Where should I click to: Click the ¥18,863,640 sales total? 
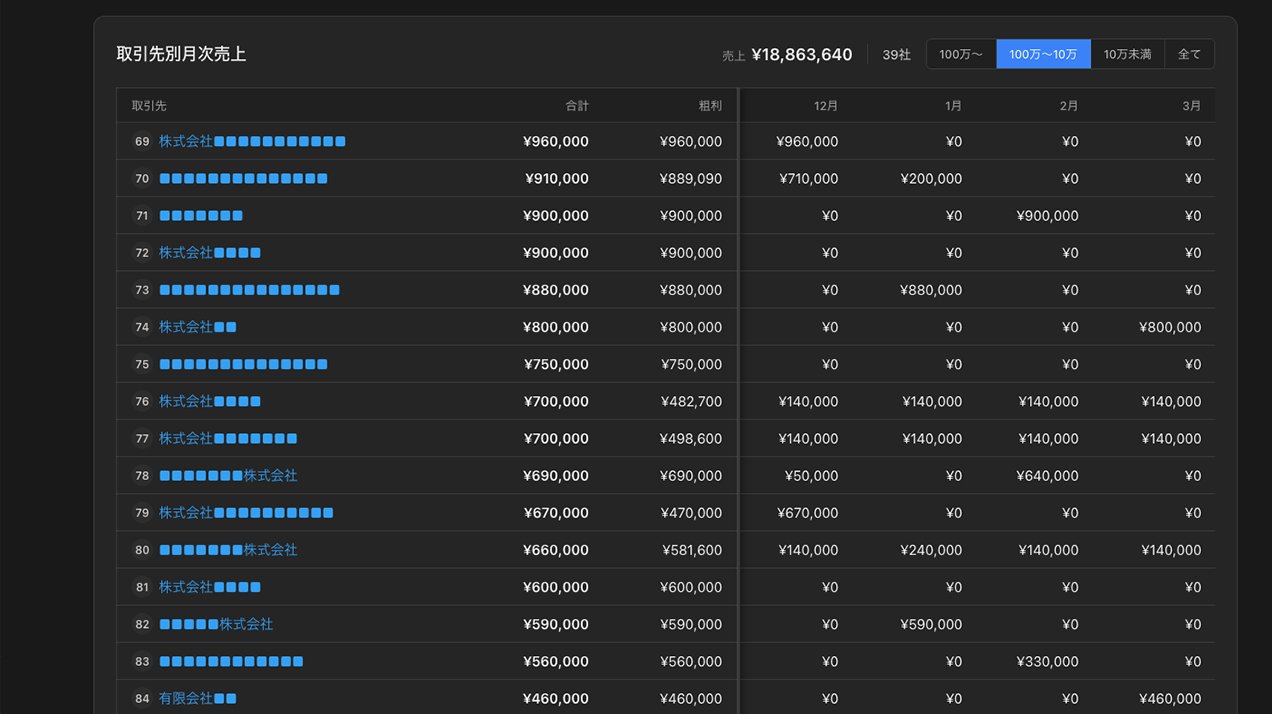[x=801, y=55]
